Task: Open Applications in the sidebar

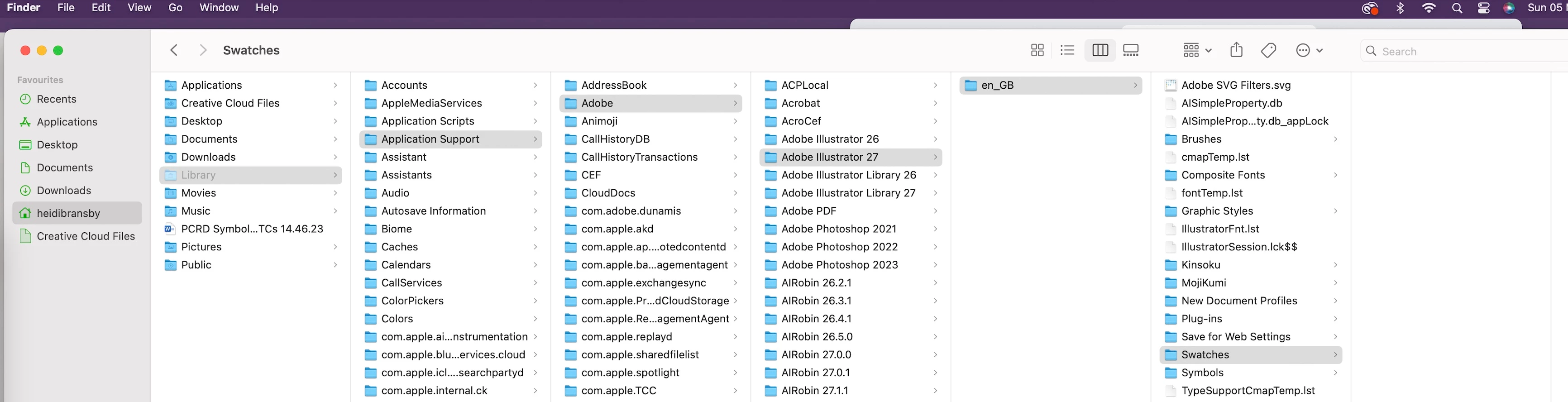Action: point(76,122)
